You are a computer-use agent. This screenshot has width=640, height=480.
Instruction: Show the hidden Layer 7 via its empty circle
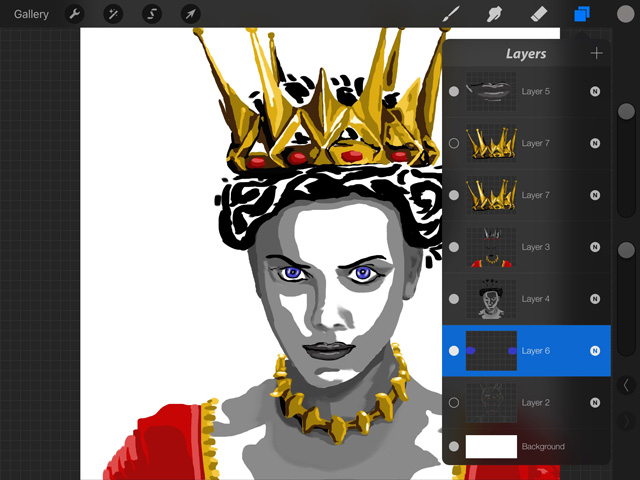[454, 143]
